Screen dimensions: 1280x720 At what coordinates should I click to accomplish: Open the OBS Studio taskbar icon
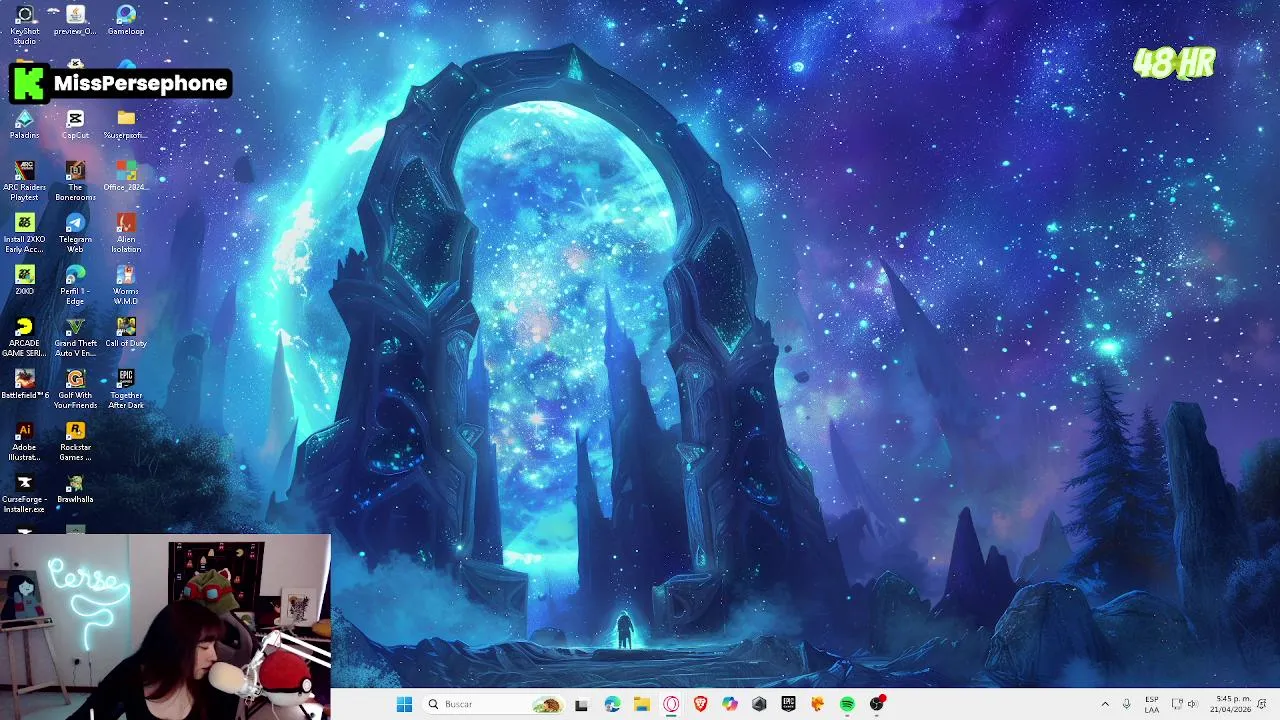(877, 704)
